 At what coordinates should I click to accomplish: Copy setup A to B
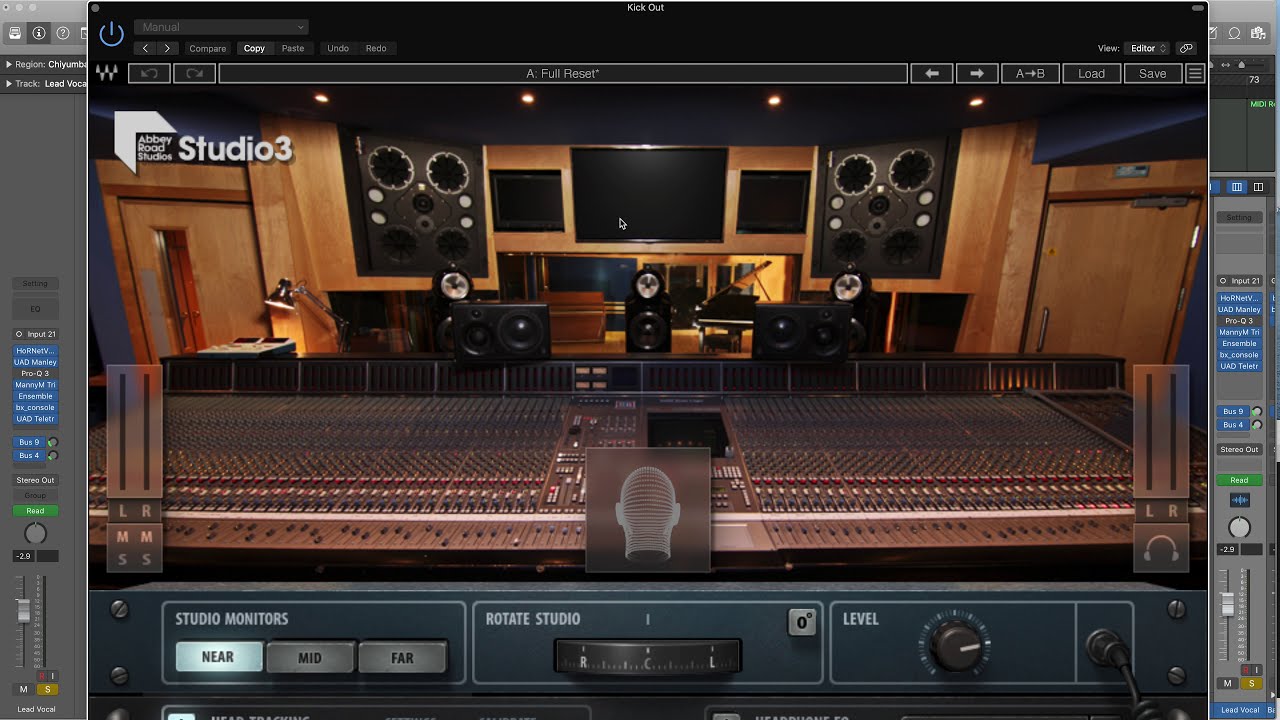(1030, 73)
